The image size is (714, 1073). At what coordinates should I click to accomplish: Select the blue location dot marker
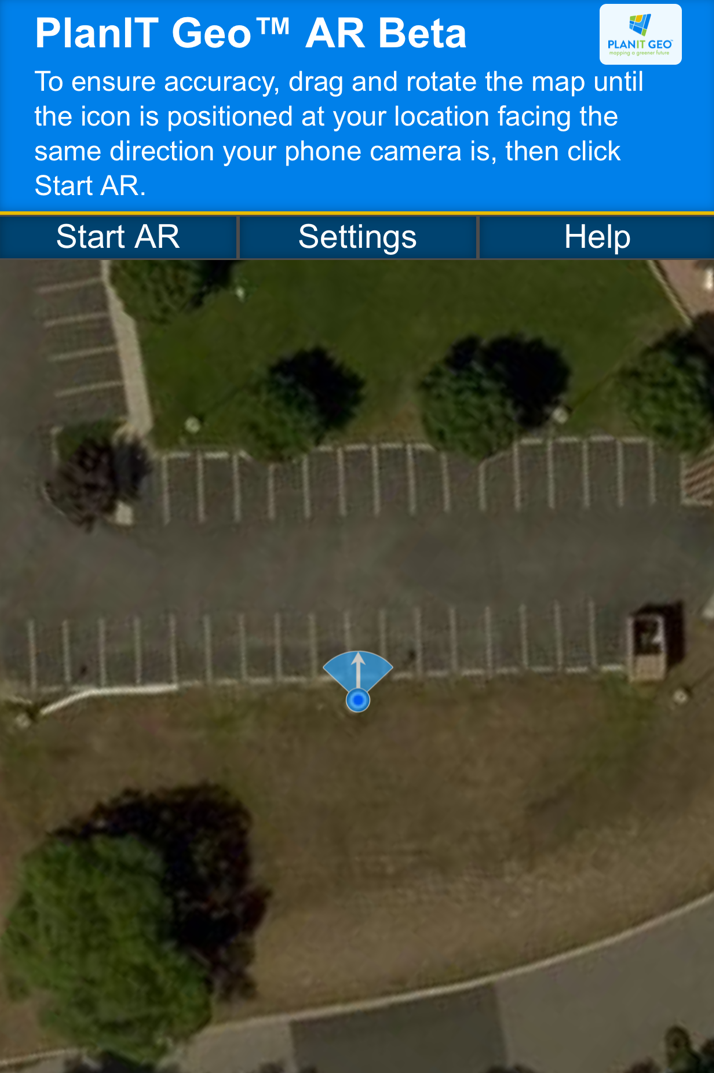point(358,700)
